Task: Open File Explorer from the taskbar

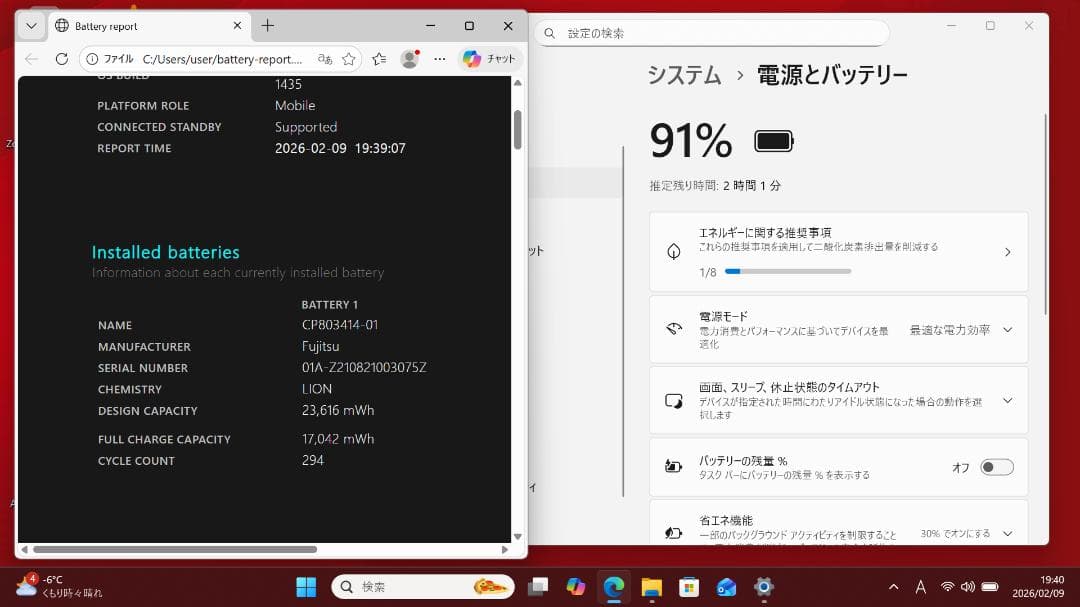Action: 650,586
